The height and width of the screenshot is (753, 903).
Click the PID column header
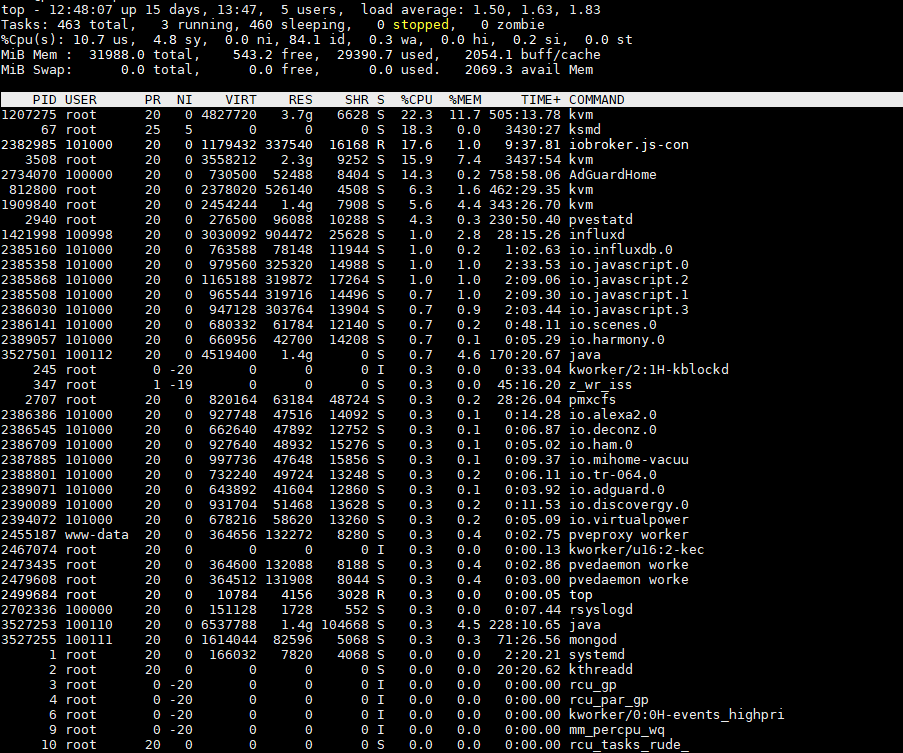tap(44, 100)
